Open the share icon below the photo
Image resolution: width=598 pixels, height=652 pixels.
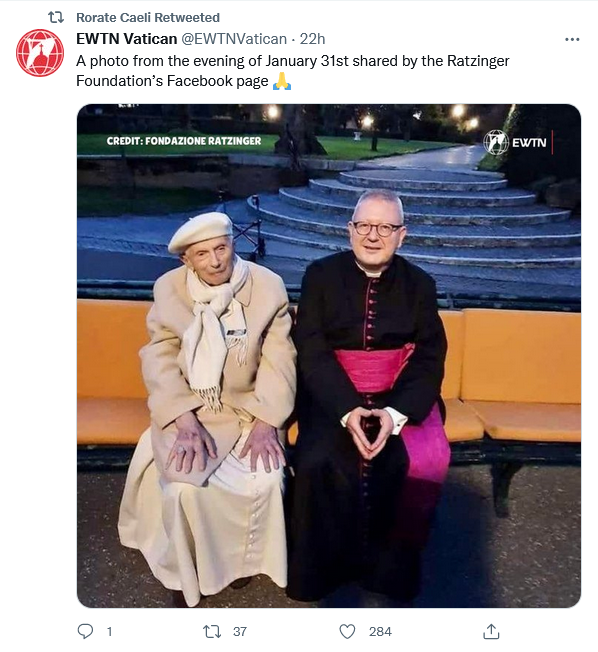[x=491, y=631]
